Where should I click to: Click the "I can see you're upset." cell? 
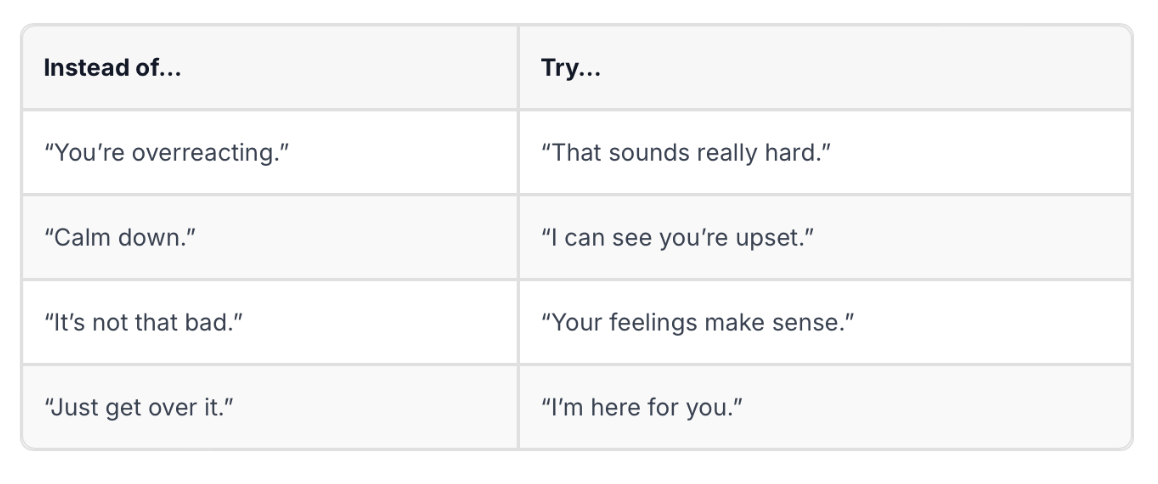click(825, 238)
